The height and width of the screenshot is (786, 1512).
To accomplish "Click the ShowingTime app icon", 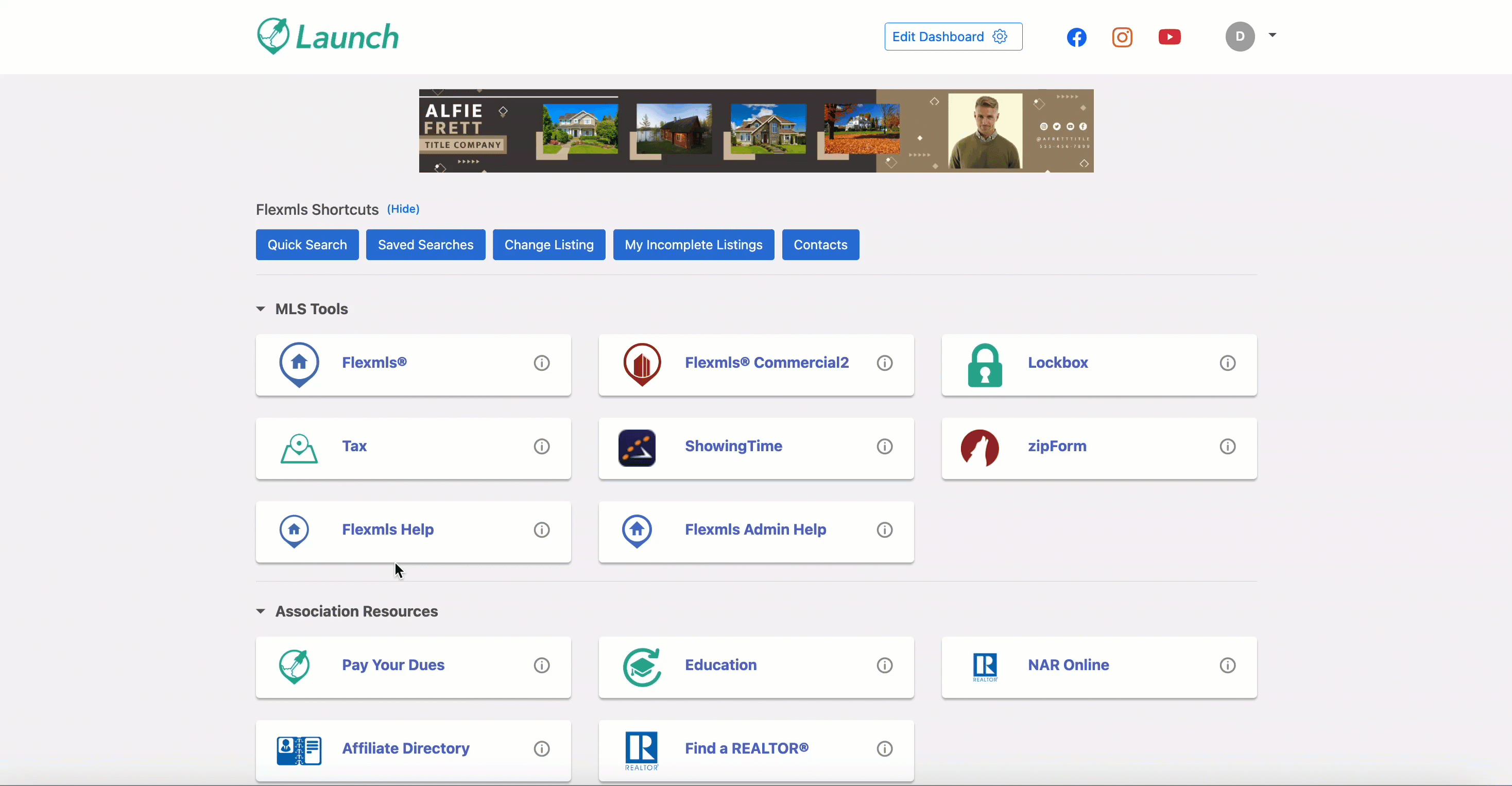I will [x=637, y=448].
